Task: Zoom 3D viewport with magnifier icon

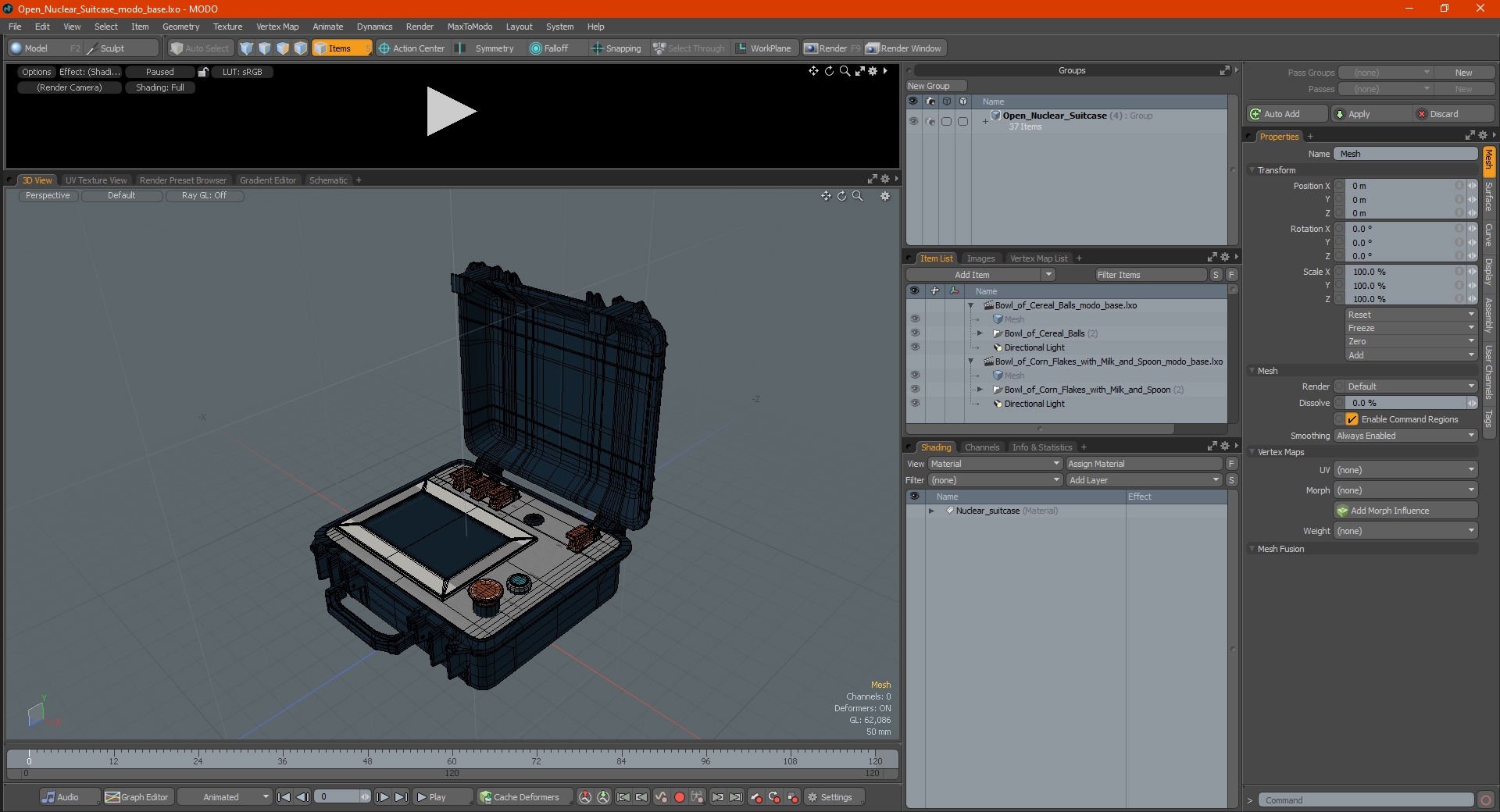Action: point(858,196)
